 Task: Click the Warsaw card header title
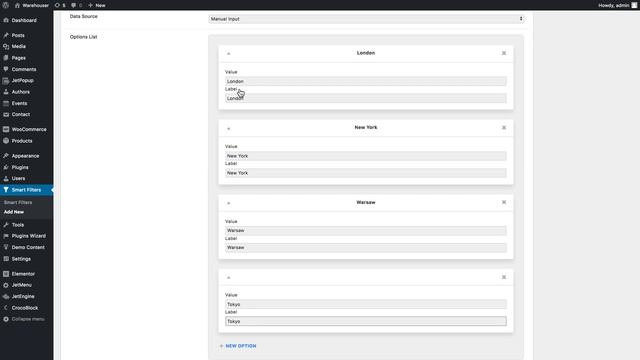pyautogui.click(x=366, y=202)
